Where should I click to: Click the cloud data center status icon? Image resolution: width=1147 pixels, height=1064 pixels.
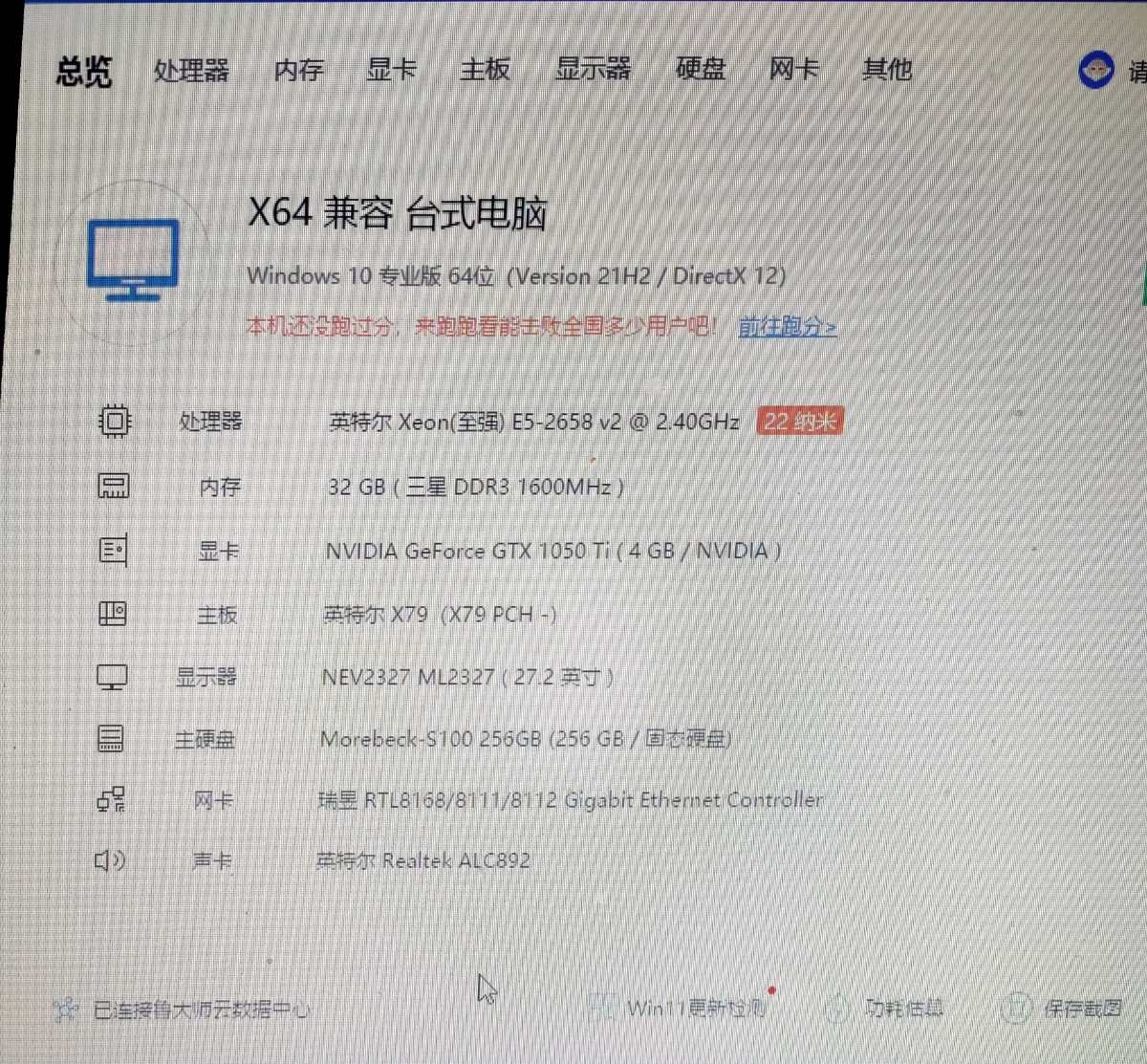click(x=66, y=1009)
